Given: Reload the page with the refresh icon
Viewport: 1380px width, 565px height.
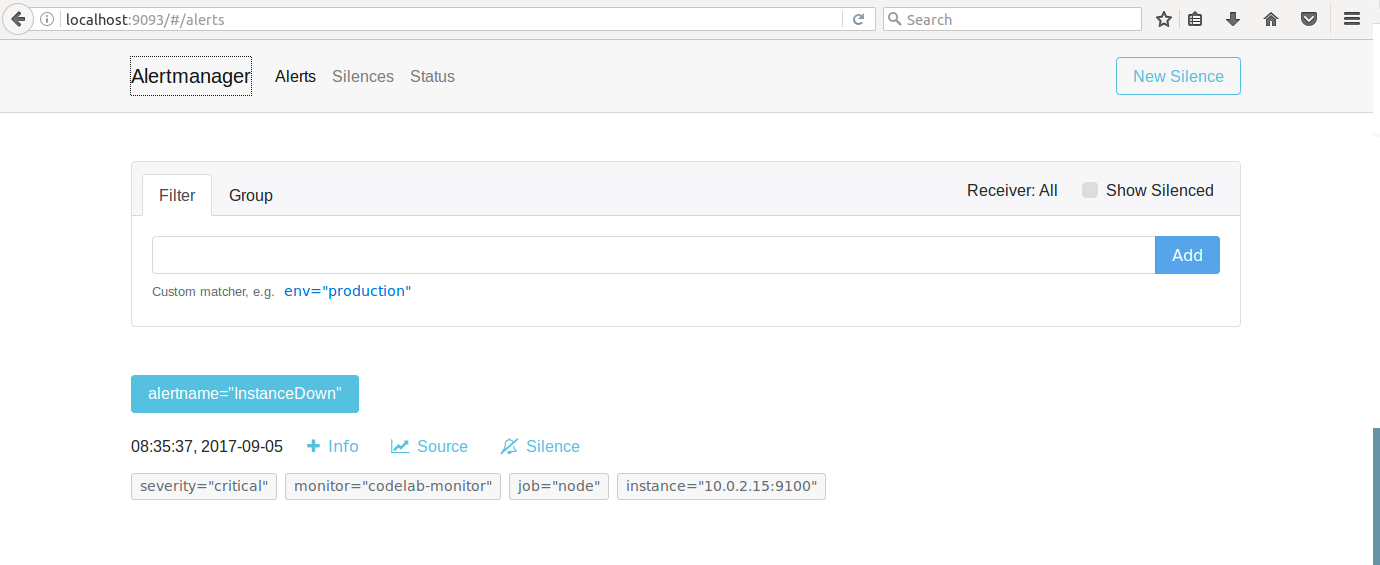Looking at the screenshot, I should (858, 19).
